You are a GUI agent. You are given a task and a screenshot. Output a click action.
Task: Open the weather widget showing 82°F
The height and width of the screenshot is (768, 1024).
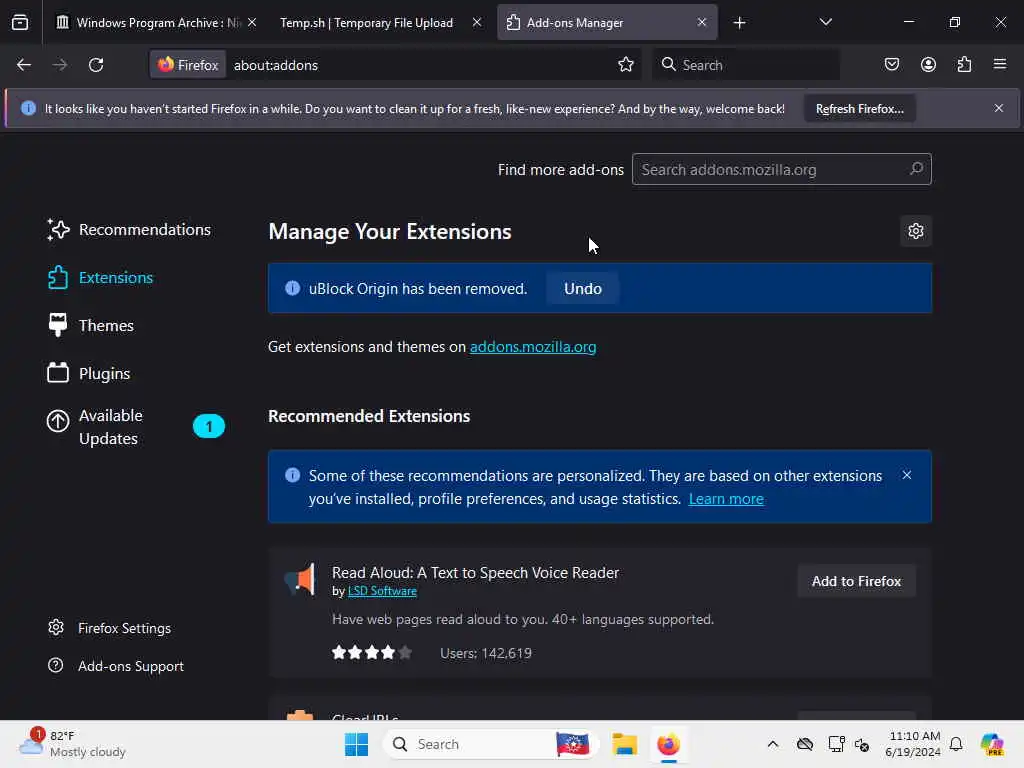coord(72,744)
